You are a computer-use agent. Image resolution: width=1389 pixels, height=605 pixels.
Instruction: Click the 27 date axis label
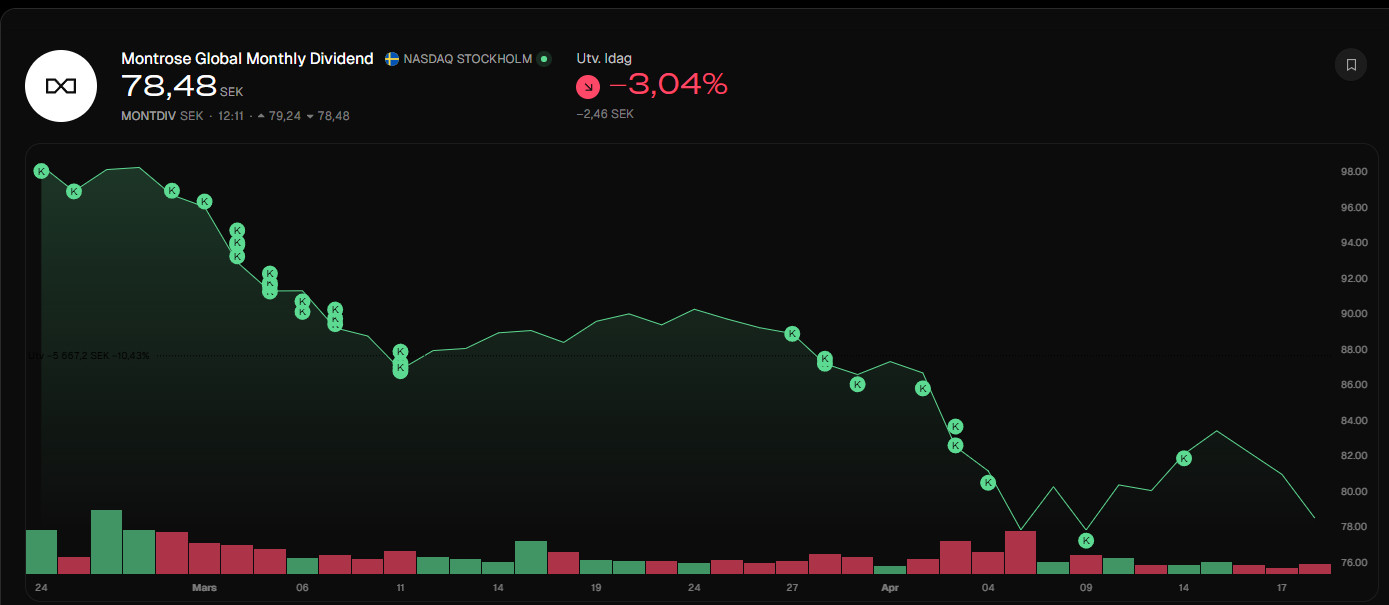pyautogui.click(x=792, y=588)
